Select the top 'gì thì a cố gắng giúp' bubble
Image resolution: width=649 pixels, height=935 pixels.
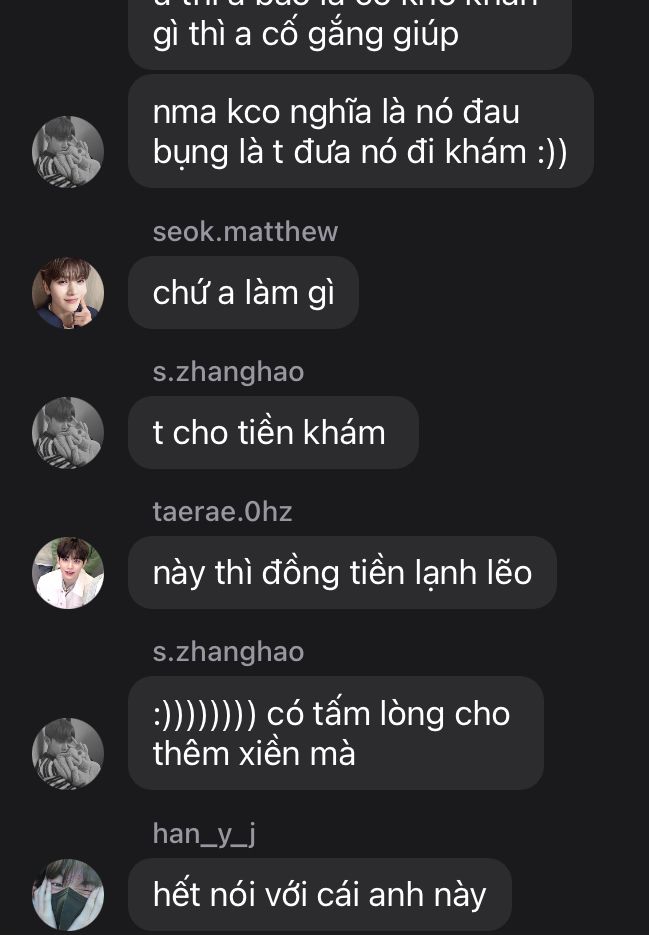[x=350, y=35]
